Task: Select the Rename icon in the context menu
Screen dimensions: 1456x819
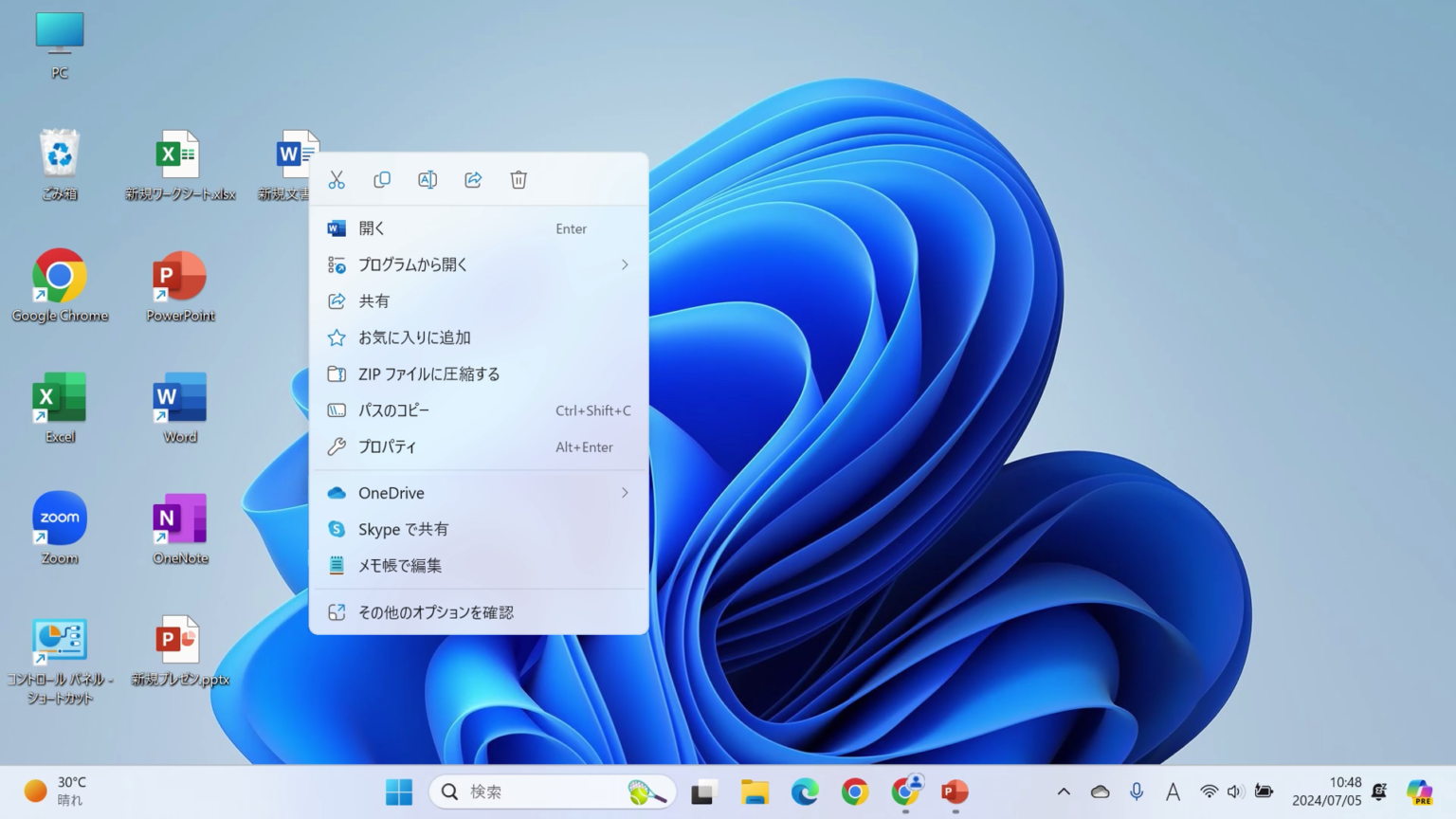Action: (428, 179)
